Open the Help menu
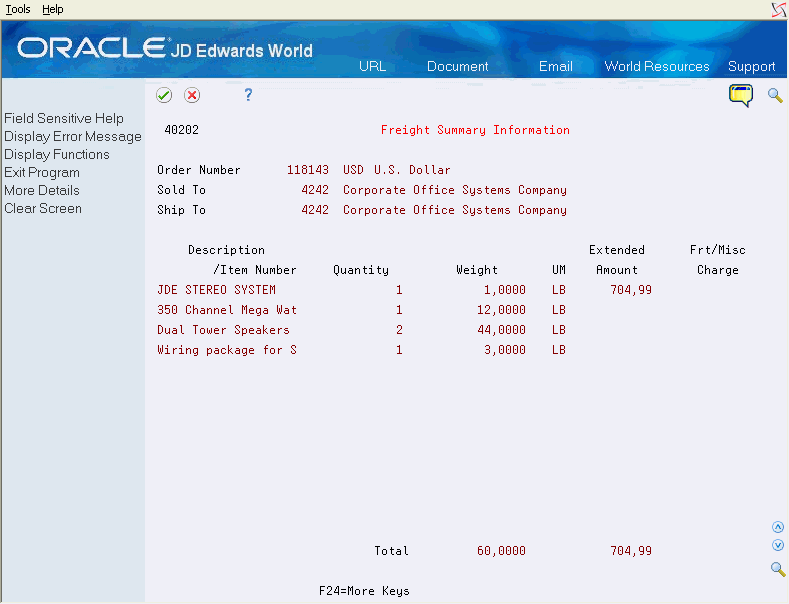The width and height of the screenshot is (789, 604). point(52,9)
